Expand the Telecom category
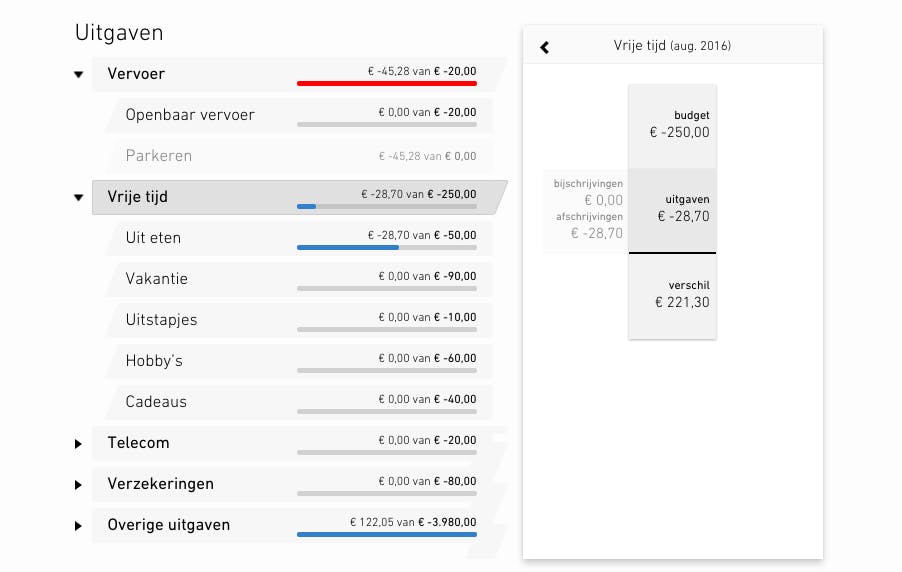Screen dimensions: 902x572 tap(78, 444)
